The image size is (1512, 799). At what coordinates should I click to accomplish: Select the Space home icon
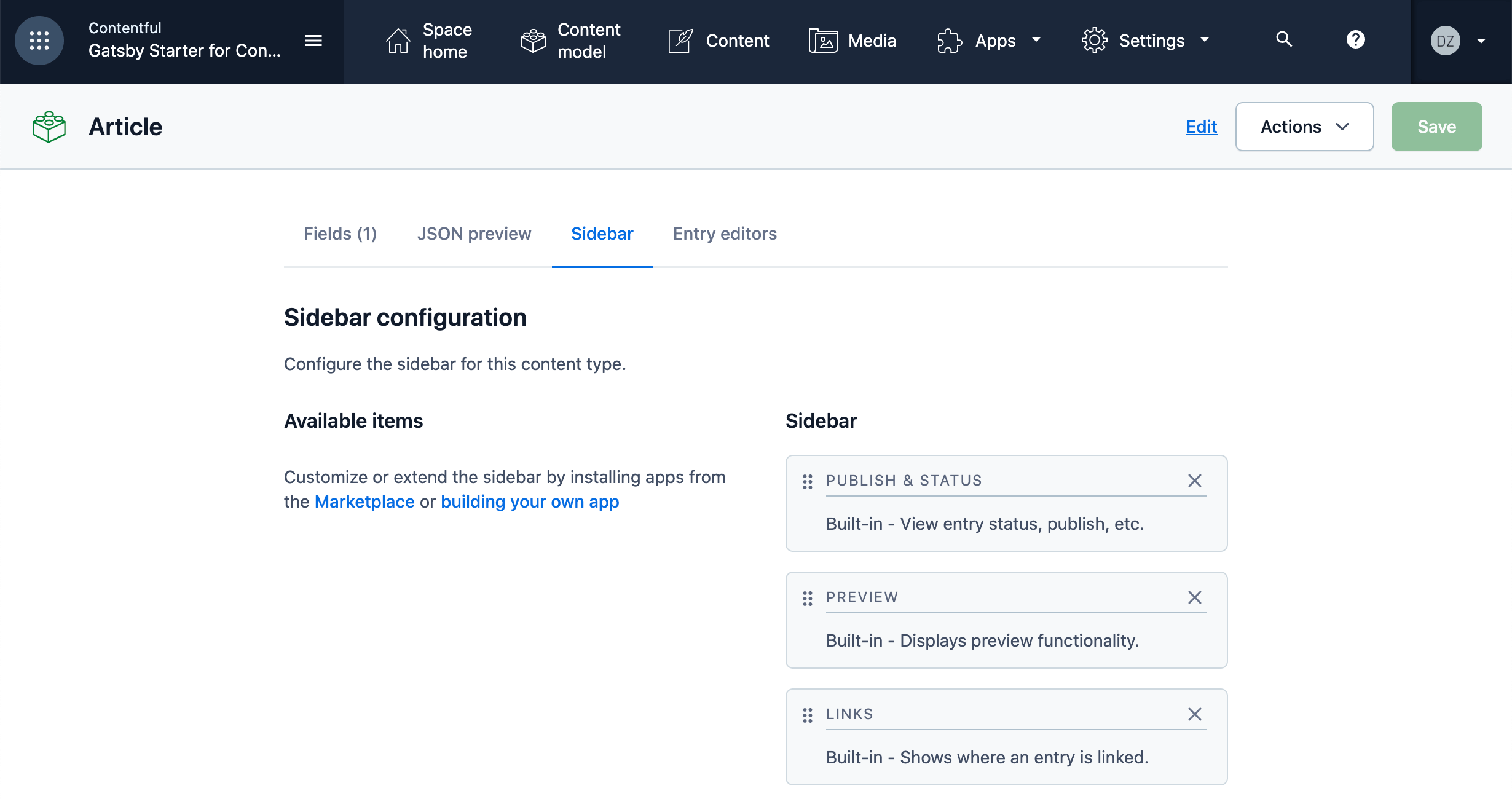pyautogui.click(x=398, y=40)
